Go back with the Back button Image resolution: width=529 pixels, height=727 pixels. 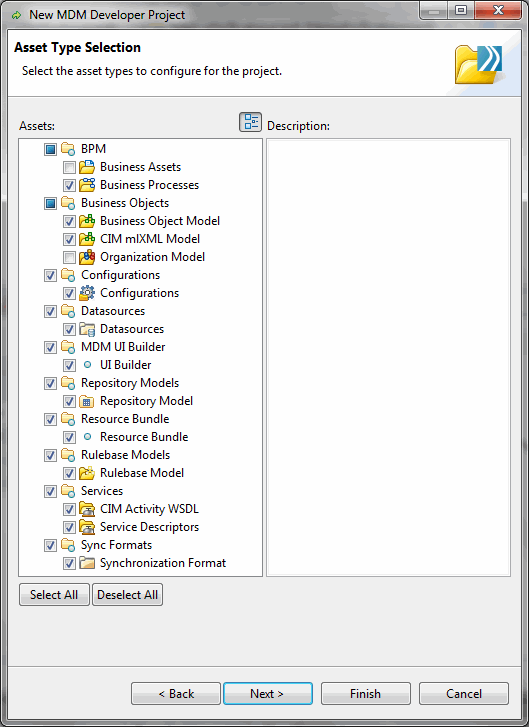pos(176,694)
